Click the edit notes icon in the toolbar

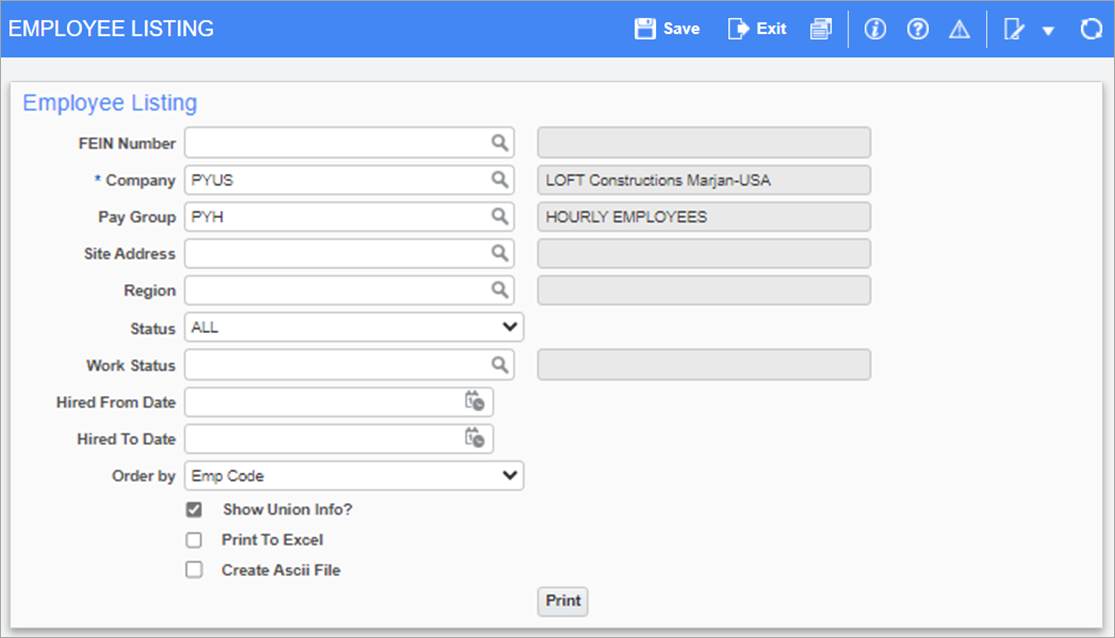[x=1014, y=29]
